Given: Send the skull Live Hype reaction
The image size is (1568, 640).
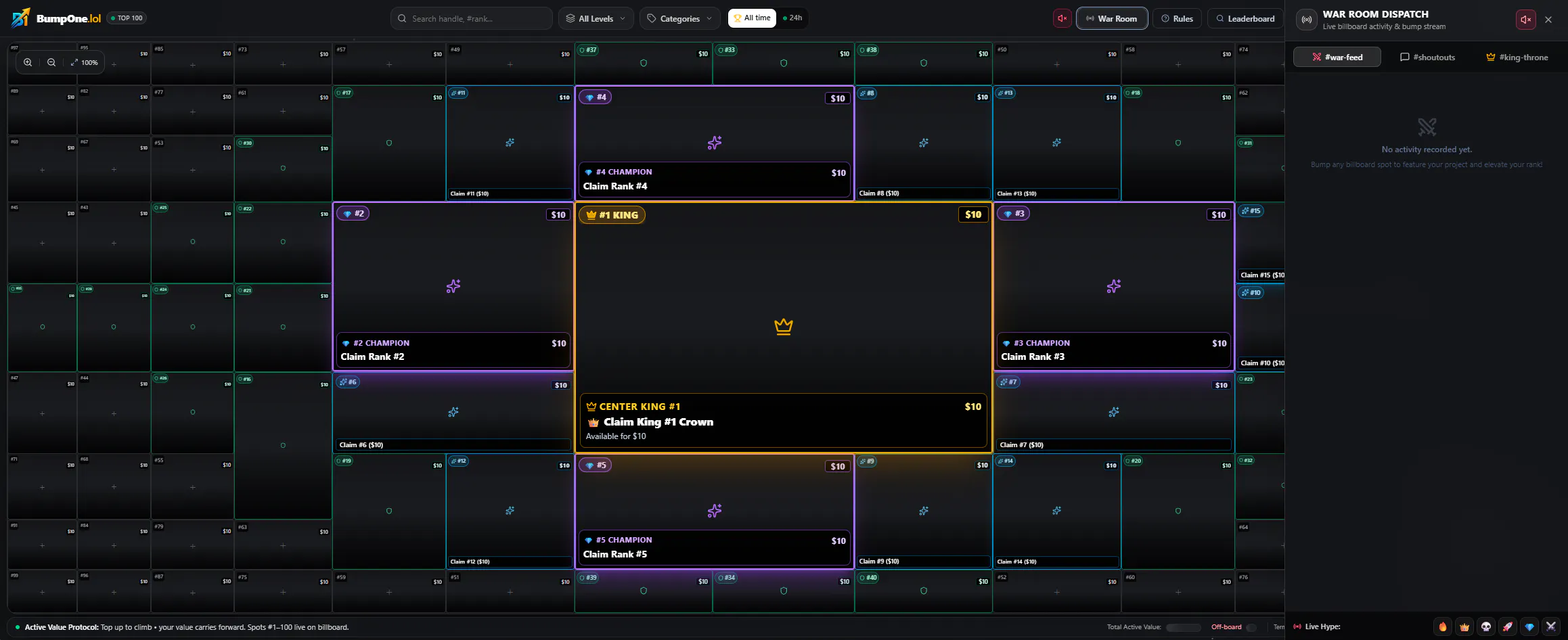Looking at the screenshot, I should click(1486, 626).
